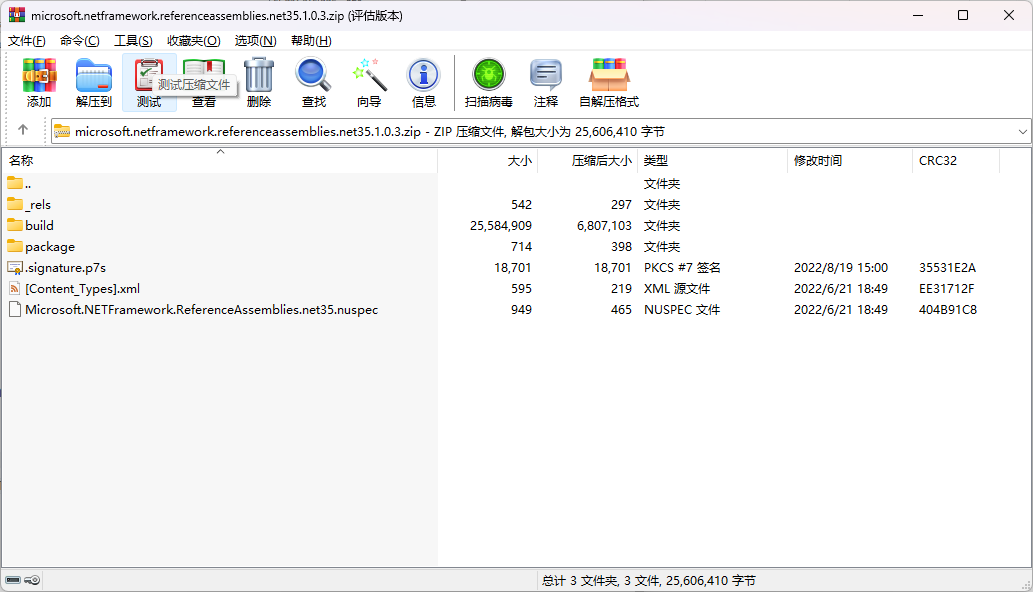Click build folder size 25,584,909

pos(501,226)
